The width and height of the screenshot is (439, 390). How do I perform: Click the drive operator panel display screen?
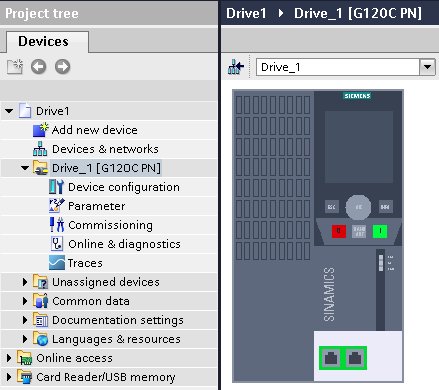point(359,147)
